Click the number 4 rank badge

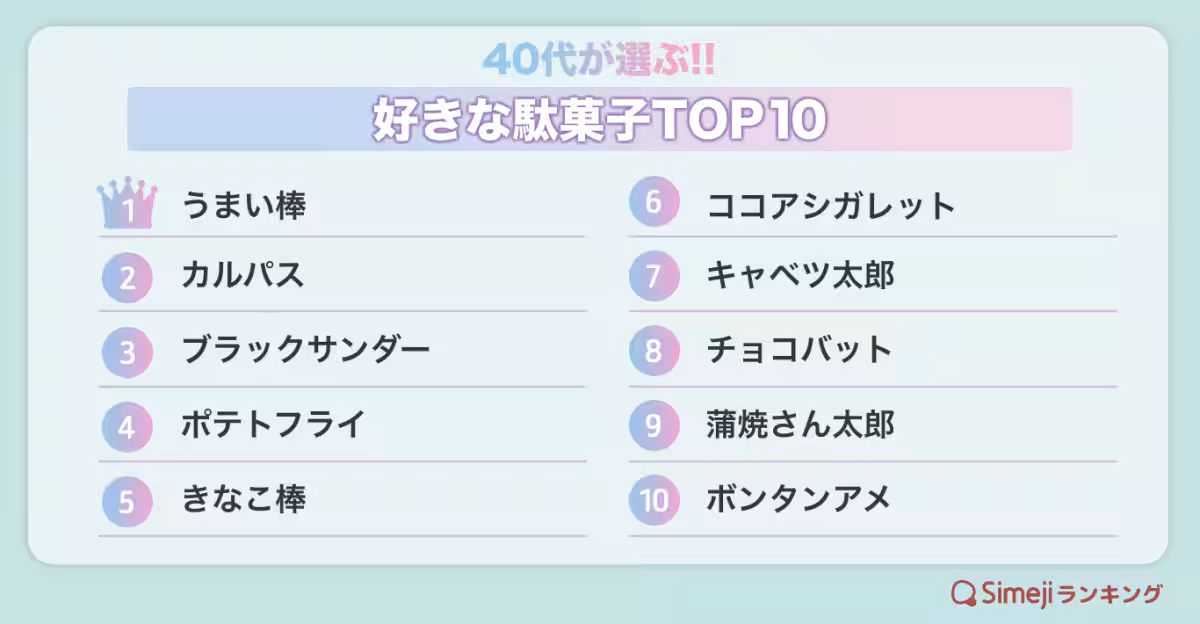127,426
